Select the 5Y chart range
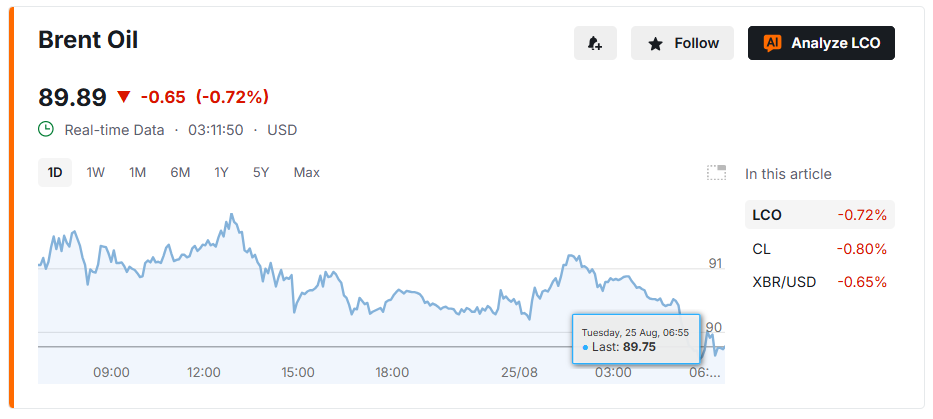The image size is (933, 419). coord(261,173)
